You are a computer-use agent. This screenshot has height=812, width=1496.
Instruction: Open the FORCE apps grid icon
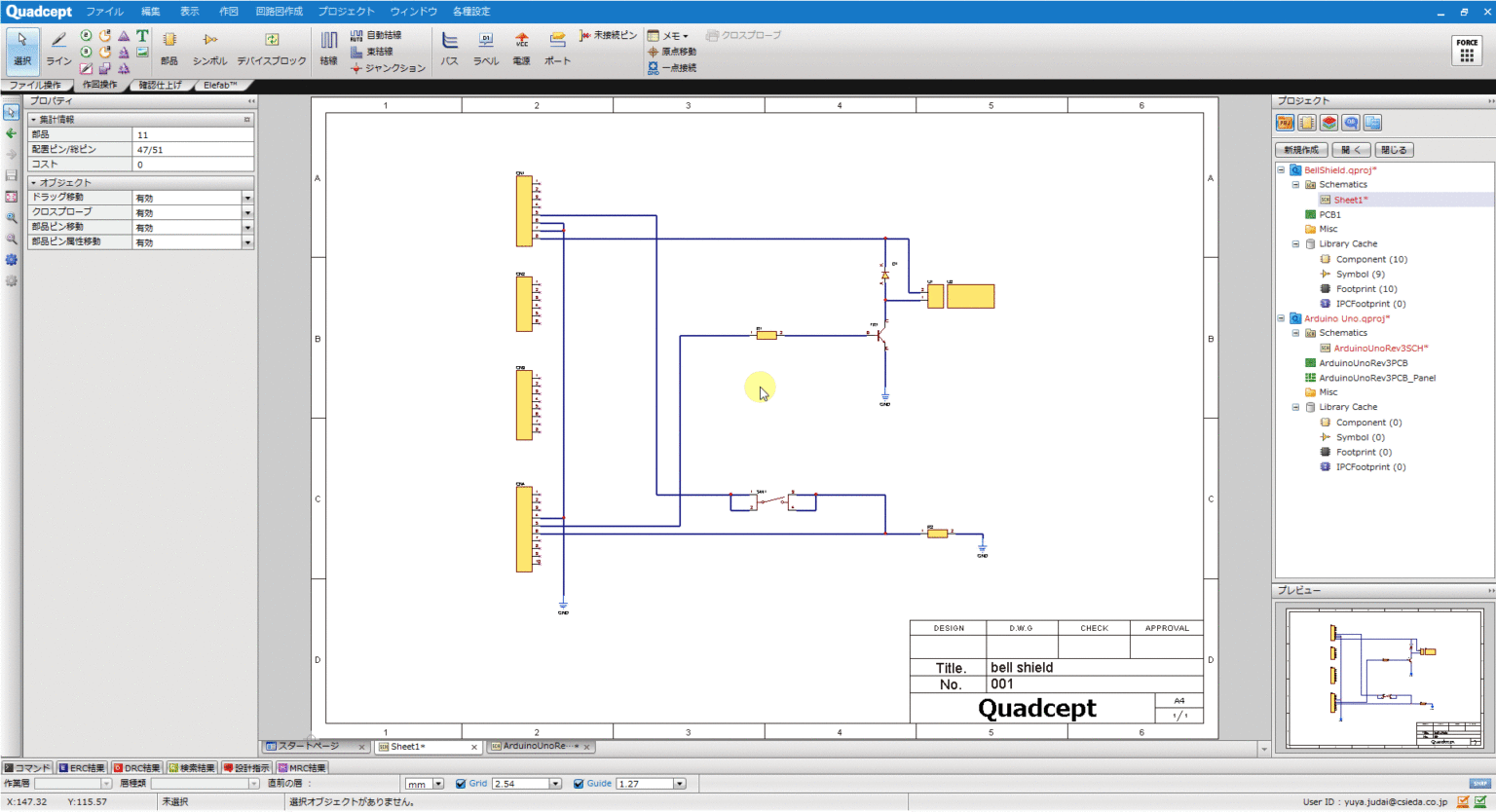coord(1466,51)
